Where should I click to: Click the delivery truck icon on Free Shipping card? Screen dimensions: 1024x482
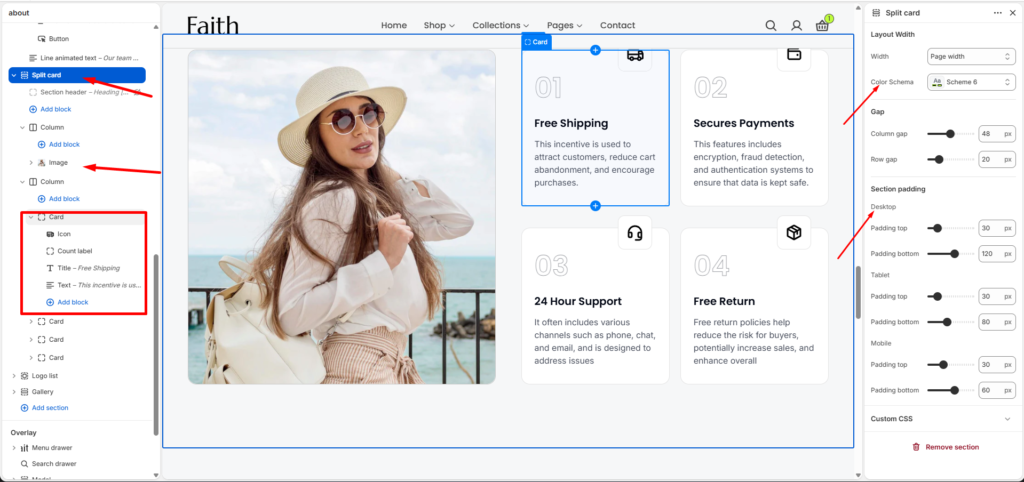635,56
